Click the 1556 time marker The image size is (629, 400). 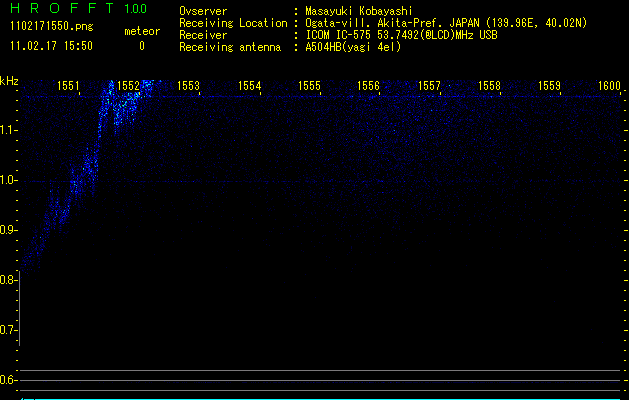(x=368, y=85)
